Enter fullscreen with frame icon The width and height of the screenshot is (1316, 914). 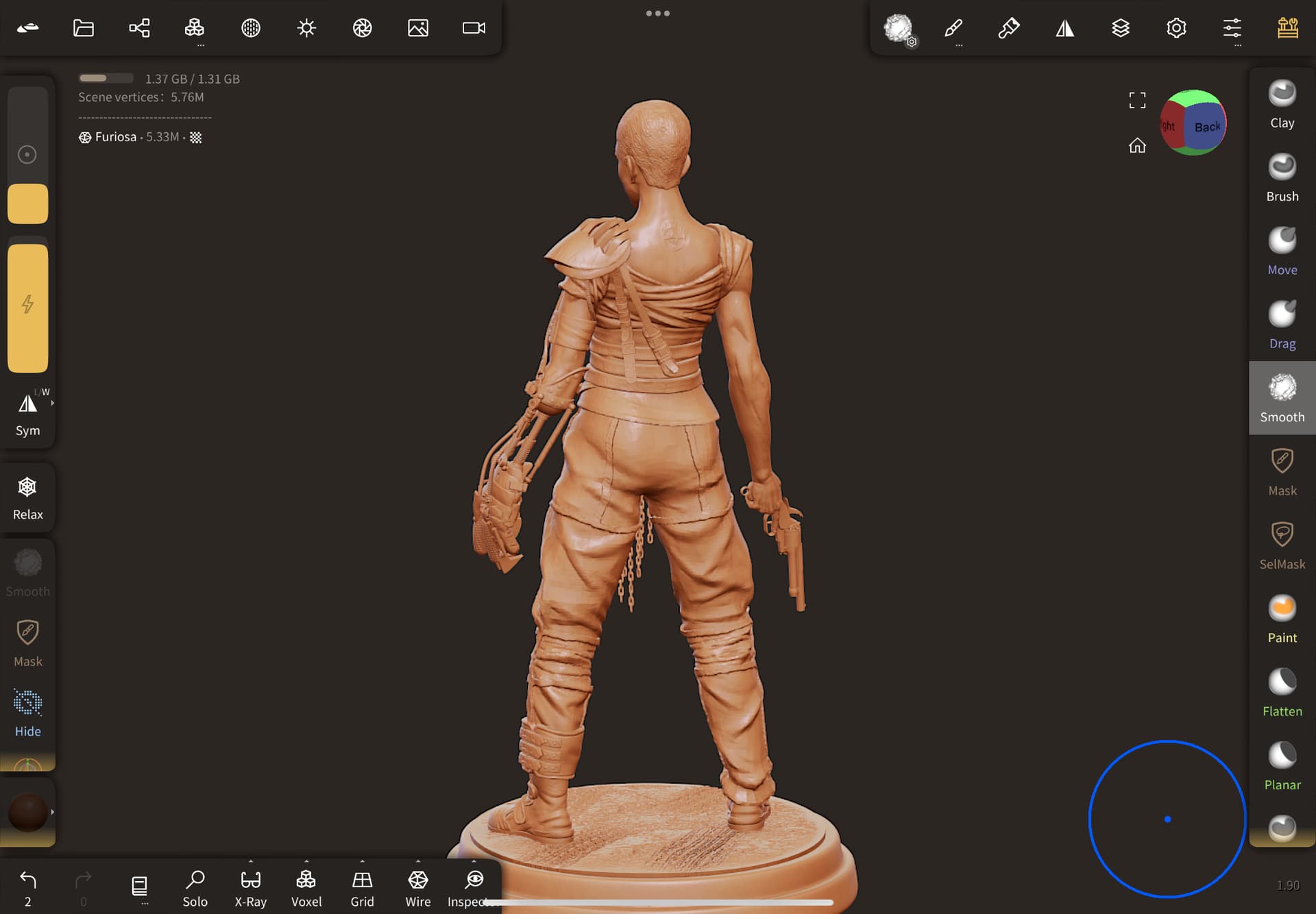[1137, 100]
